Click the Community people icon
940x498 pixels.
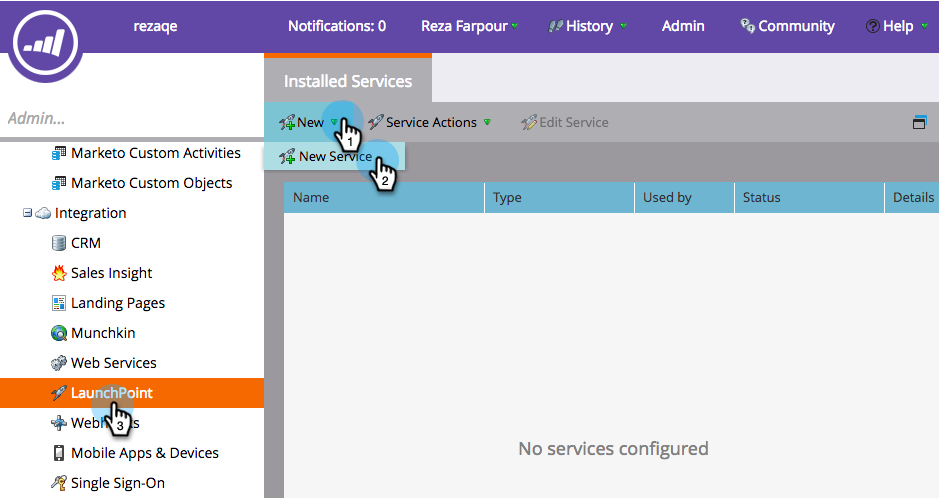[748, 26]
